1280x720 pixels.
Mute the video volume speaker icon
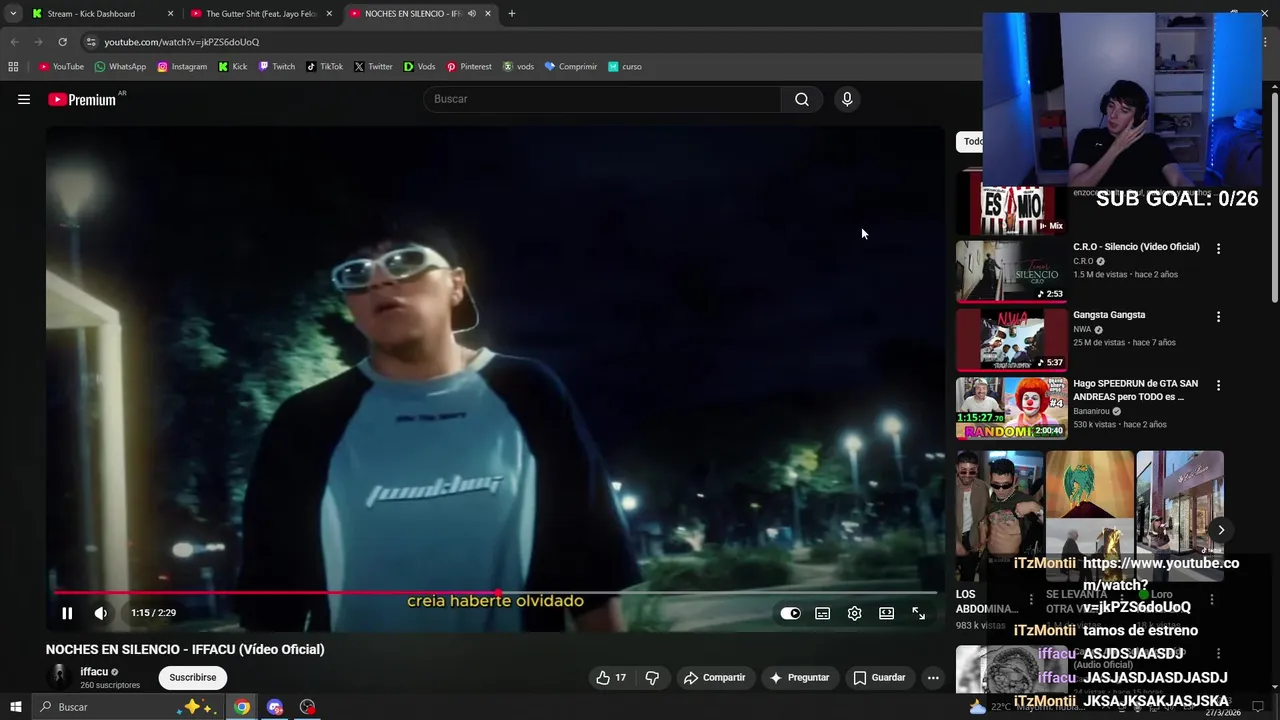pos(101,613)
